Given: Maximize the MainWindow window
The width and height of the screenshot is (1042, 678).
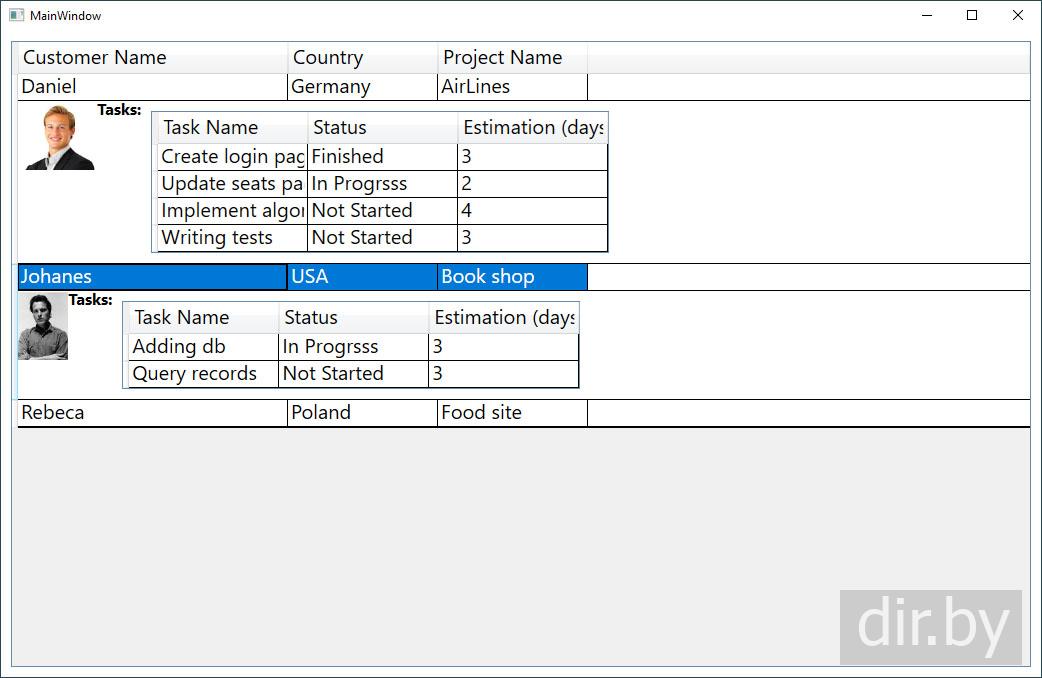Looking at the screenshot, I should [x=971, y=16].
